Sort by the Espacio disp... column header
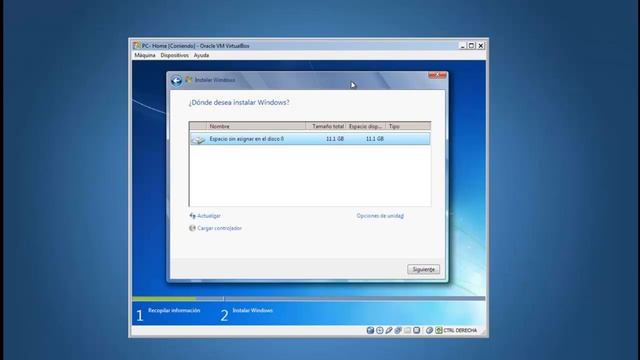This screenshot has height=360, width=640. tap(365, 127)
